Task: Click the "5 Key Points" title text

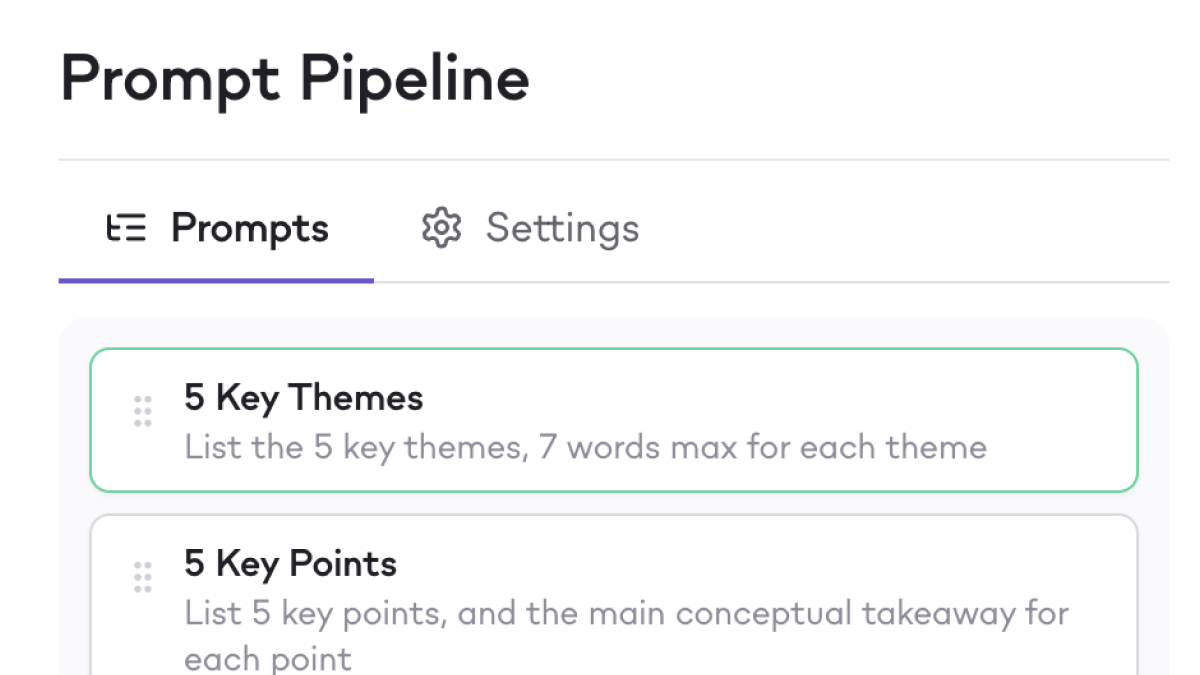Action: coord(291,564)
